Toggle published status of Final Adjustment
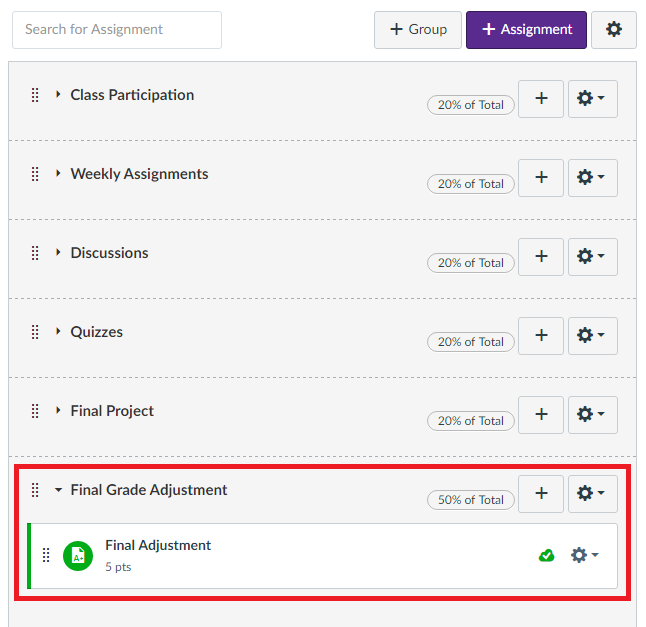The width and height of the screenshot is (646, 627). pos(546,555)
